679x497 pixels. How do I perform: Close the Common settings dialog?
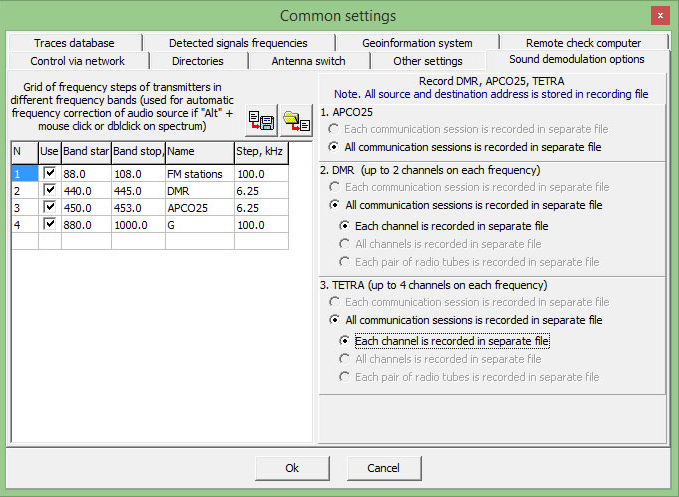[x=660, y=15]
